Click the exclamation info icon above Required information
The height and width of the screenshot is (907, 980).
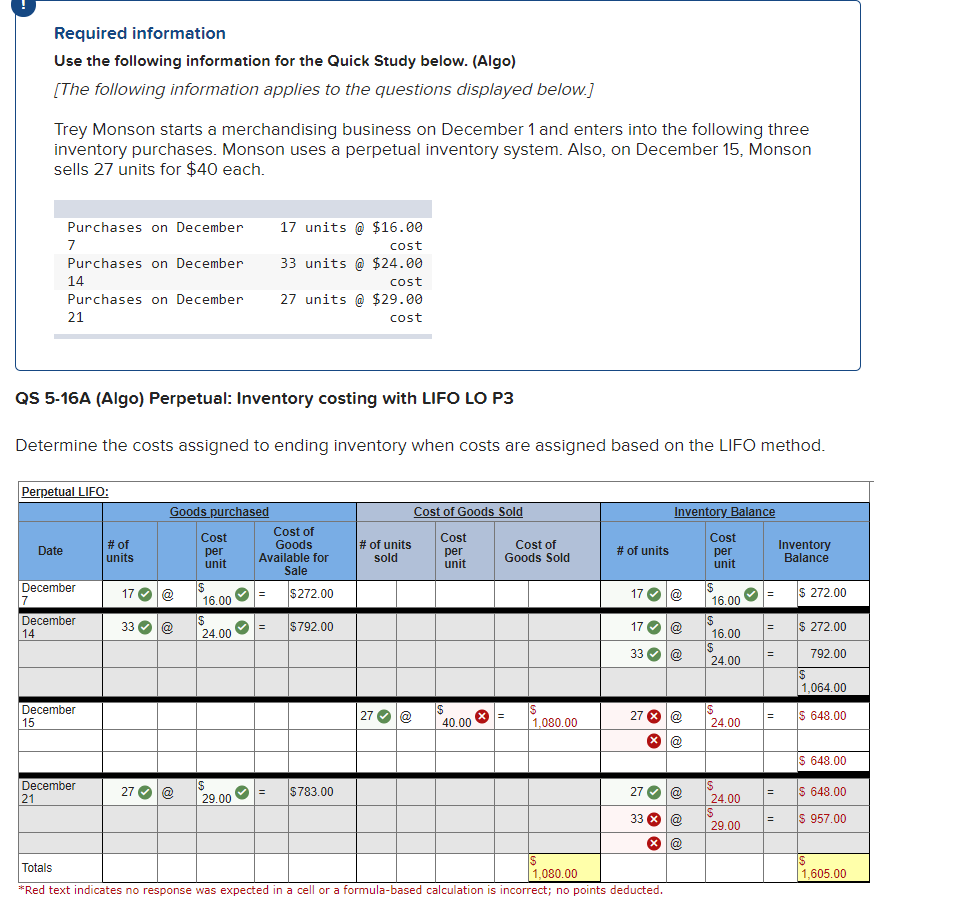tap(24, 6)
